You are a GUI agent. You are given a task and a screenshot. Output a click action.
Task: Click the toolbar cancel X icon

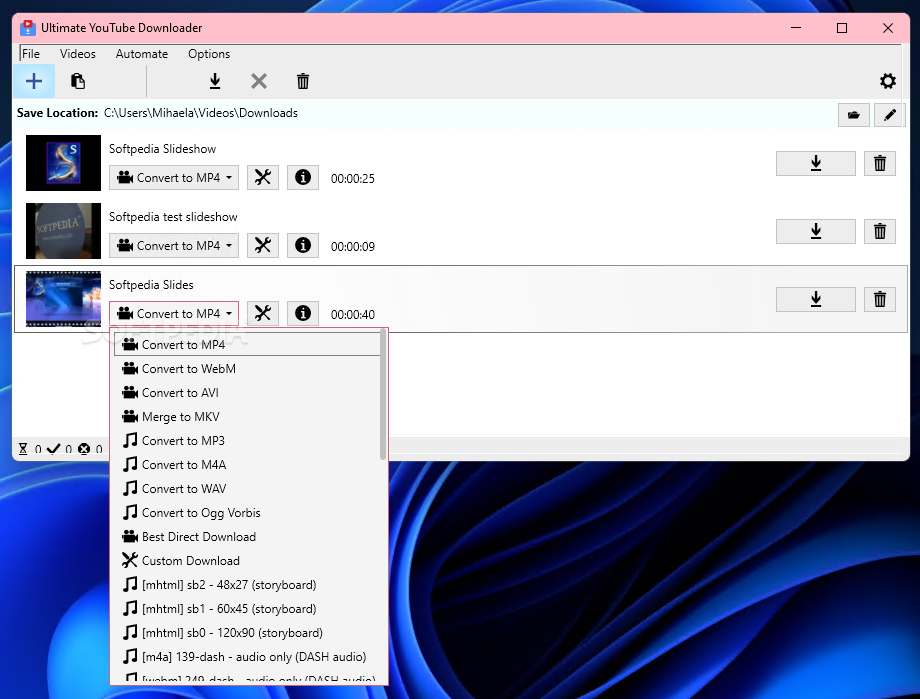click(259, 81)
